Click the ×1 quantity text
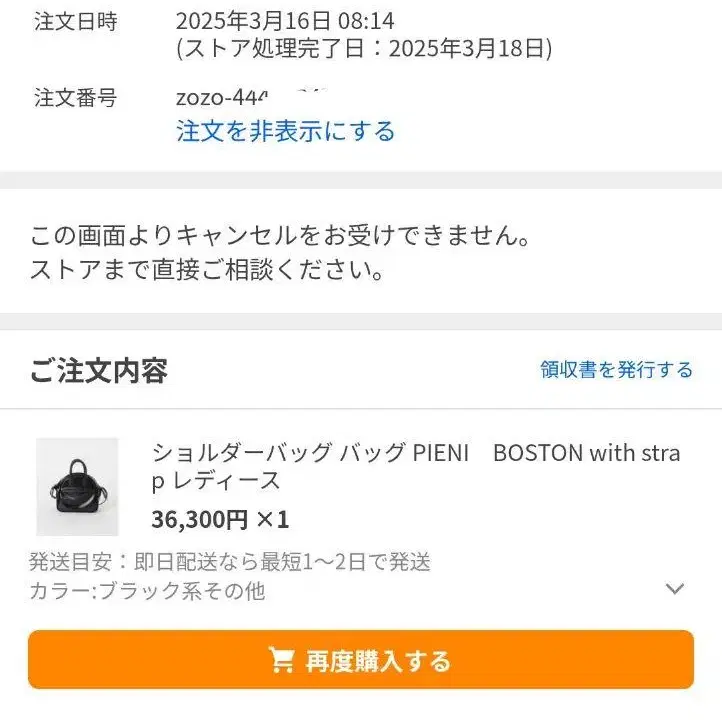Screen dimensions: 722x722 pyautogui.click(x=272, y=519)
